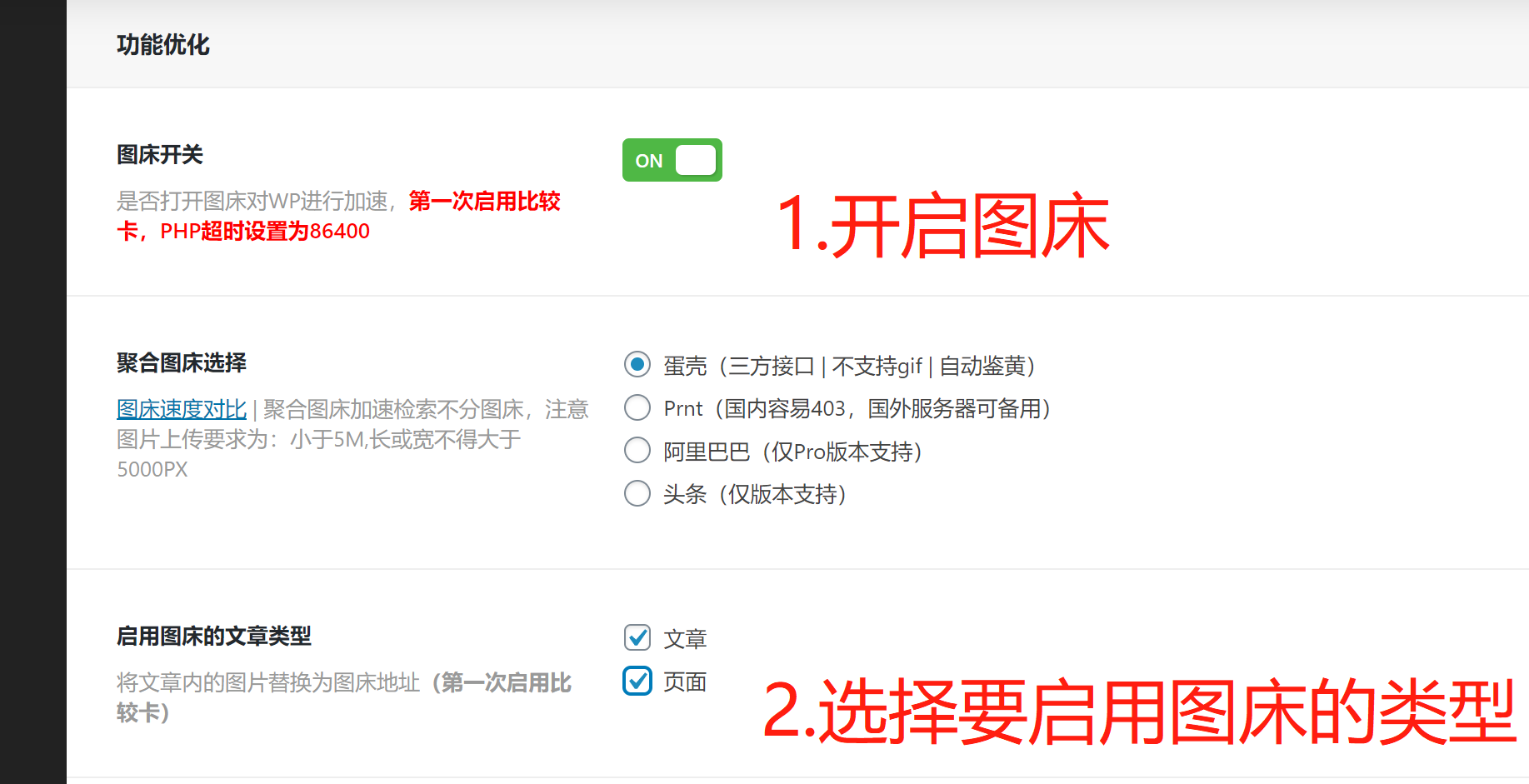Screen dimensions: 1529x784
Task: Click the 页面 checkbox label text
Action: click(683, 682)
